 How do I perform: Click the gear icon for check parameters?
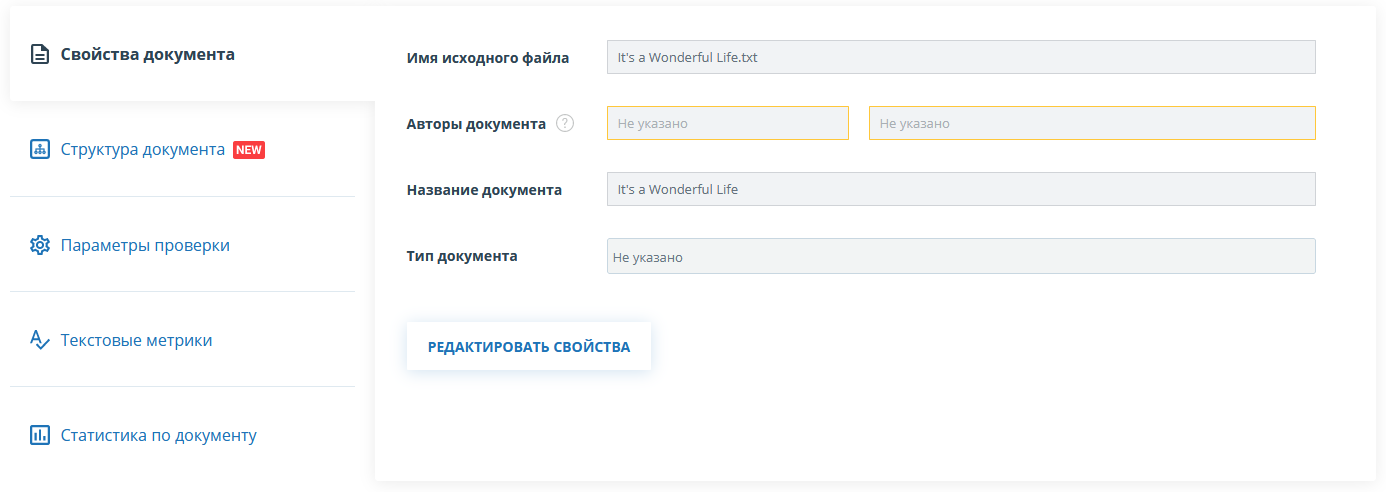pos(39,245)
